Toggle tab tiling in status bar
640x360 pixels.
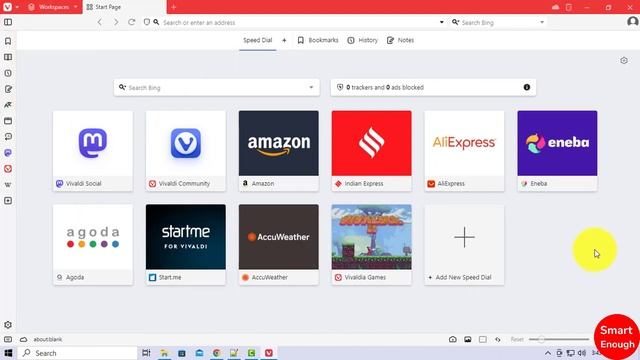point(483,339)
